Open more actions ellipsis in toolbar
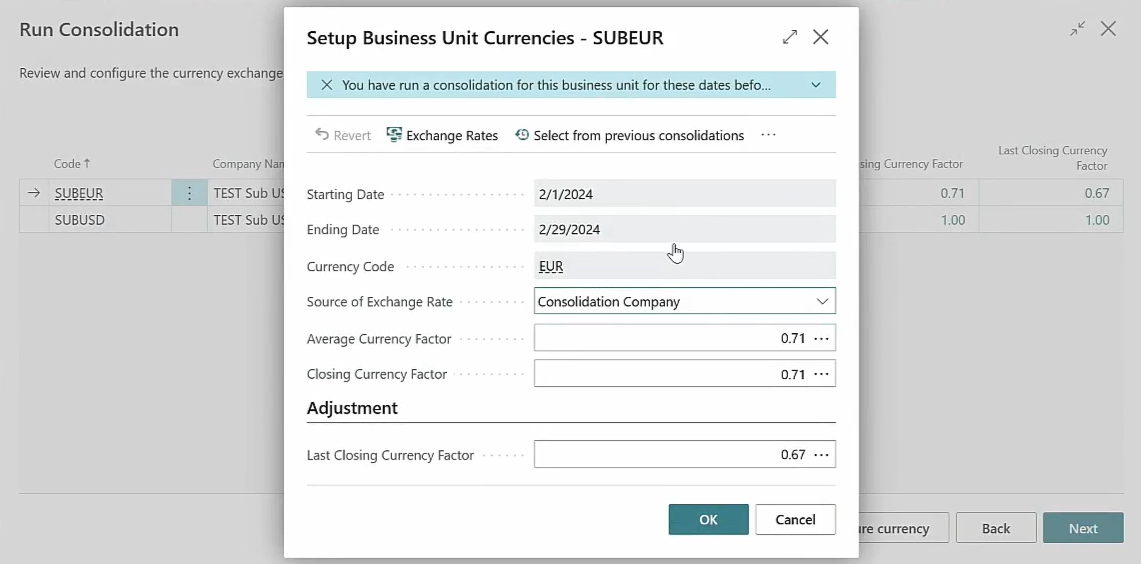Screen dimensions: 1141x564 click(768, 135)
